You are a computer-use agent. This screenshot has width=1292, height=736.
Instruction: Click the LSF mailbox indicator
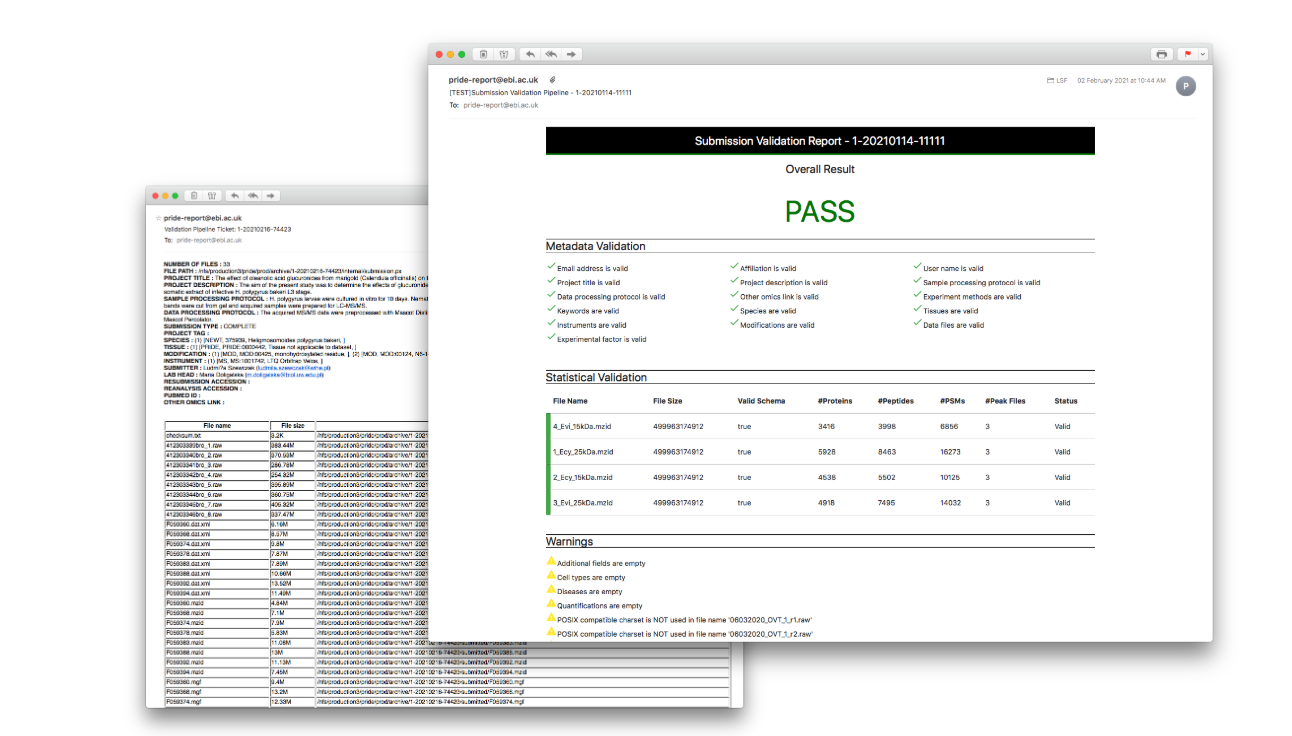1057,80
